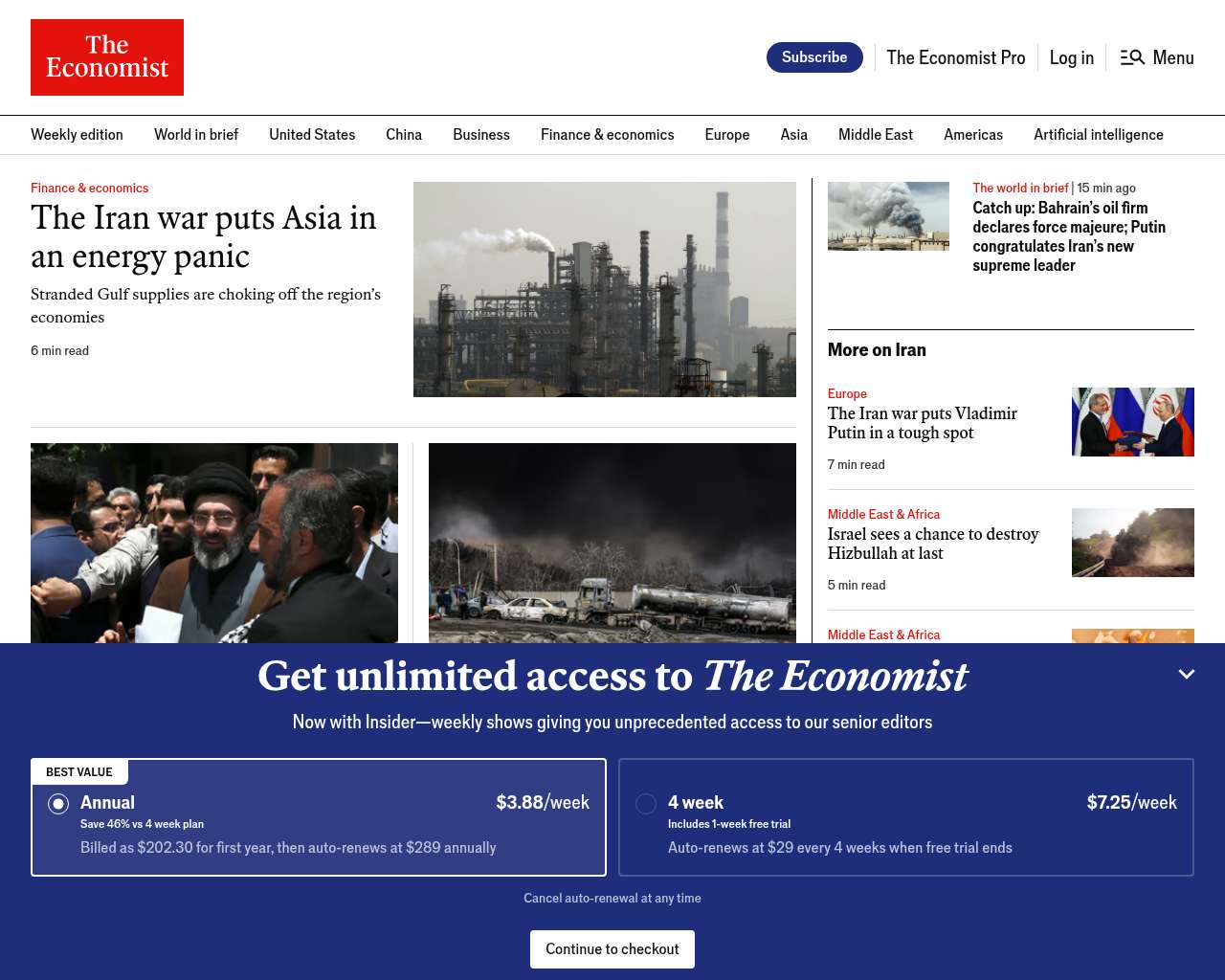Open Weekly edition nav item
Viewport: 1225px width, 980px height.
77,135
